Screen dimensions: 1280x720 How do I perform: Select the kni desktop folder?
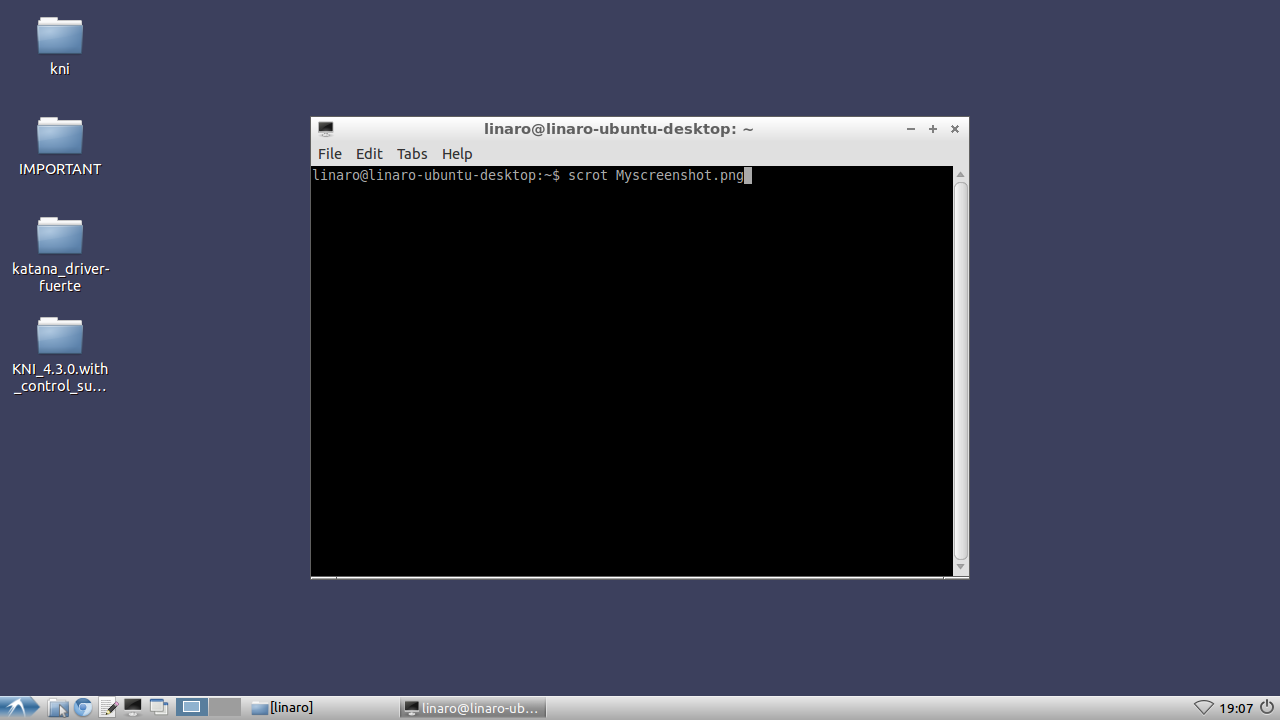(60, 46)
